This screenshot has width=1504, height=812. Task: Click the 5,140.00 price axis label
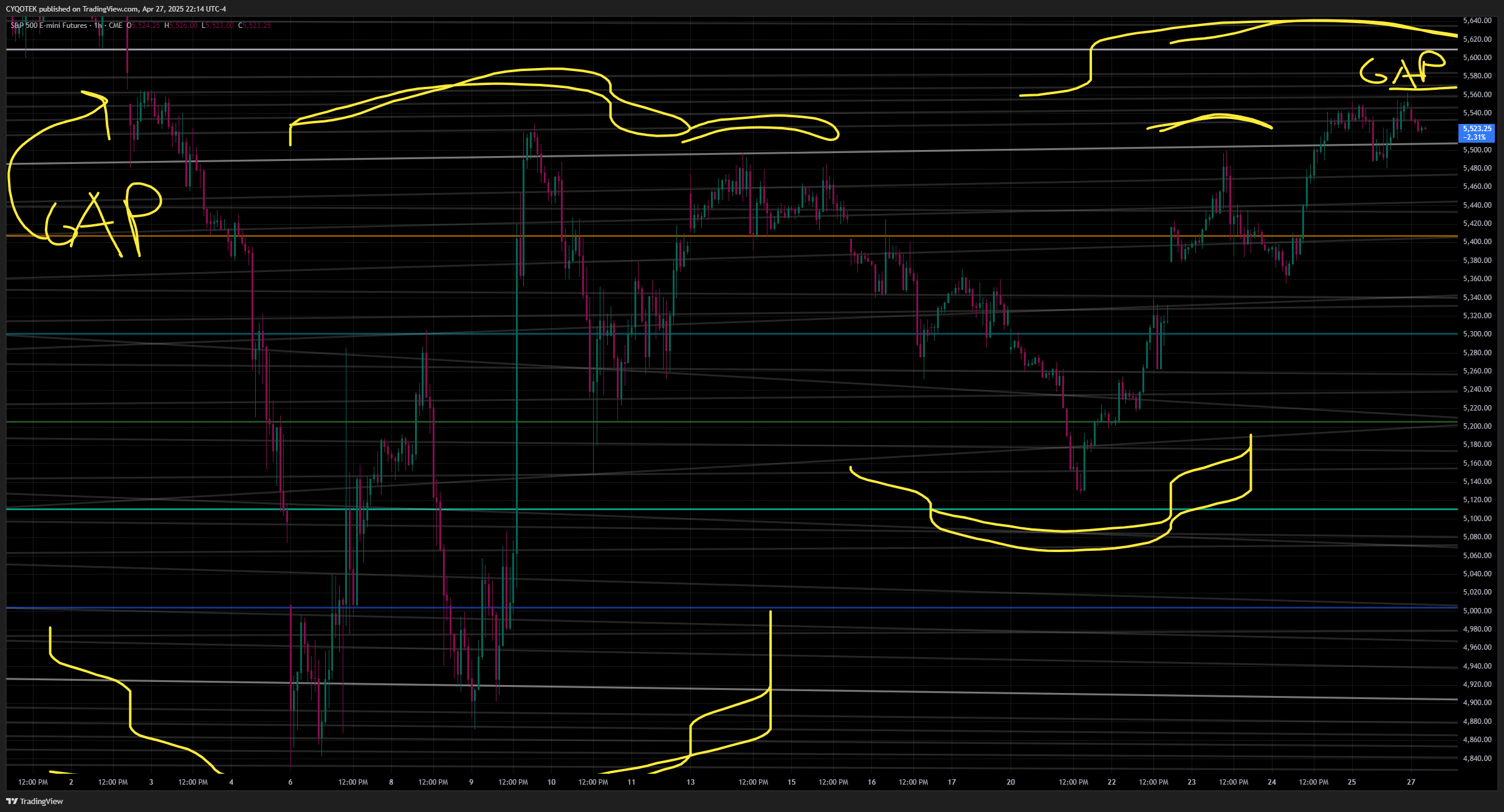coord(1477,482)
